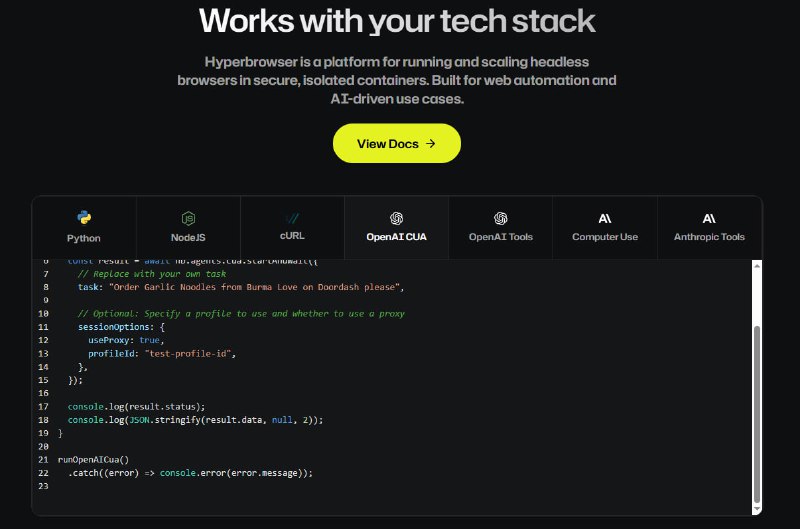The width and height of the screenshot is (800, 529).
Task: Select the OpenAI CUA tab label
Action: click(x=396, y=238)
